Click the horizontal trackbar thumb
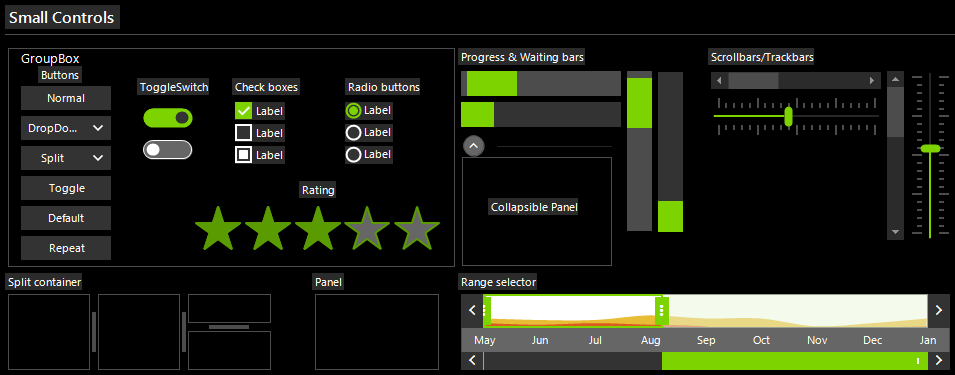The height and width of the screenshot is (375, 955). click(x=789, y=116)
